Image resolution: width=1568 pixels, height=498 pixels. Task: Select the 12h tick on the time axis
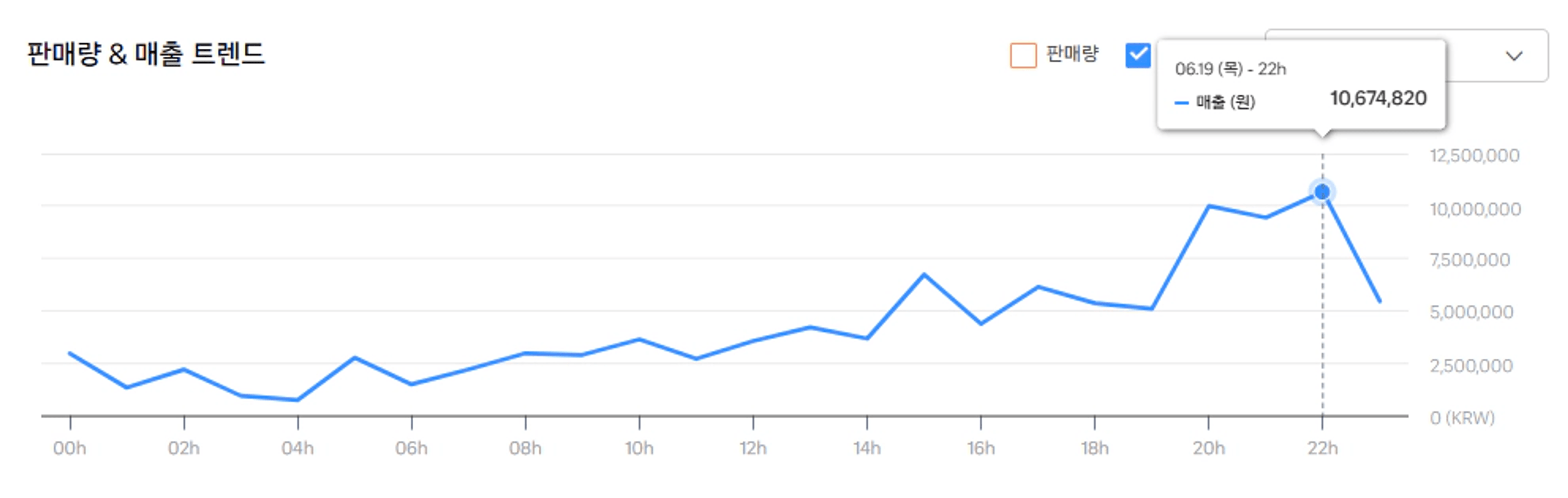(x=753, y=448)
